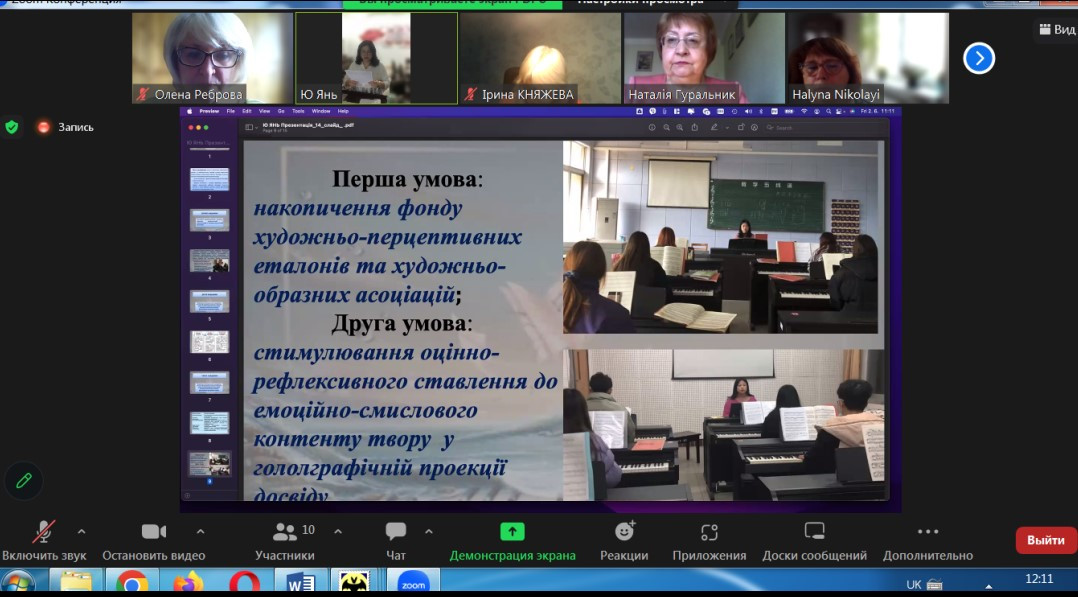Open video options chevron beside Остановить видео
Viewport: 1078px width, 597px height.
pyautogui.click(x=200, y=531)
